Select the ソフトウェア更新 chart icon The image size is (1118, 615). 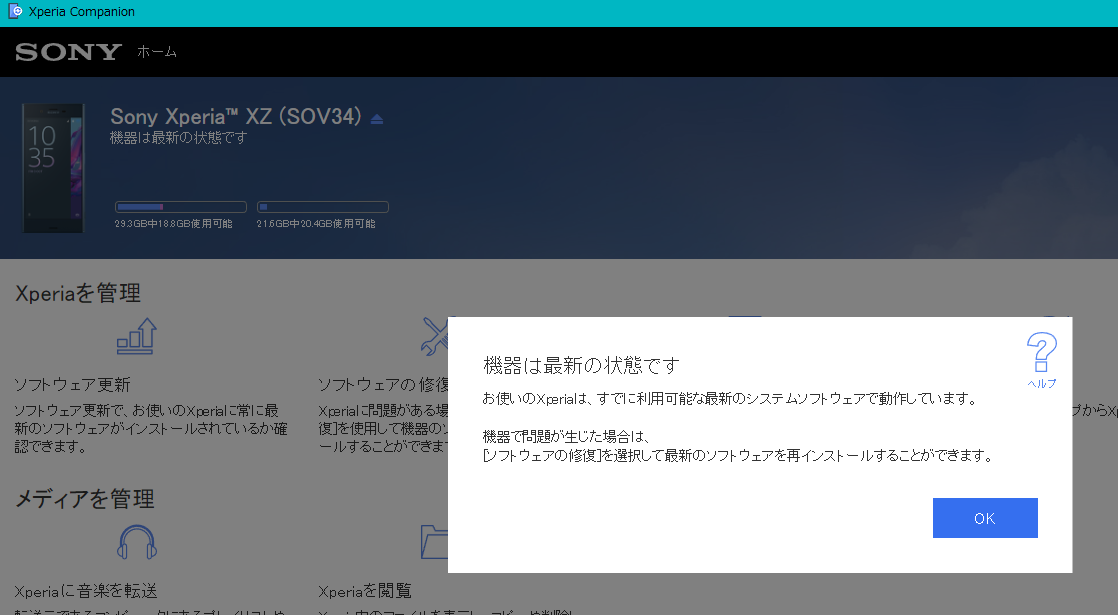point(135,338)
